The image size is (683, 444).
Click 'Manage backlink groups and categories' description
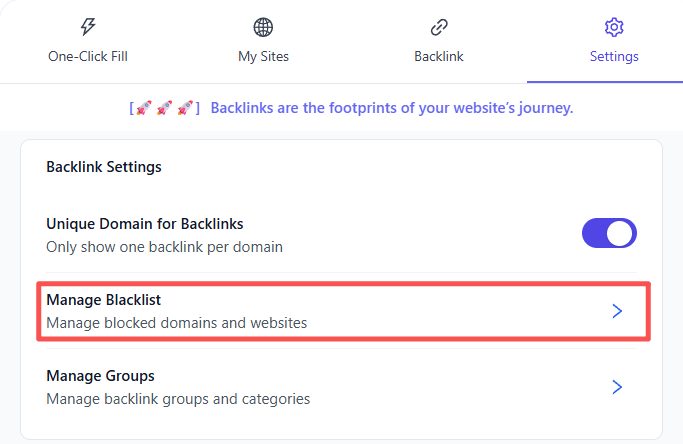pyautogui.click(x=178, y=399)
